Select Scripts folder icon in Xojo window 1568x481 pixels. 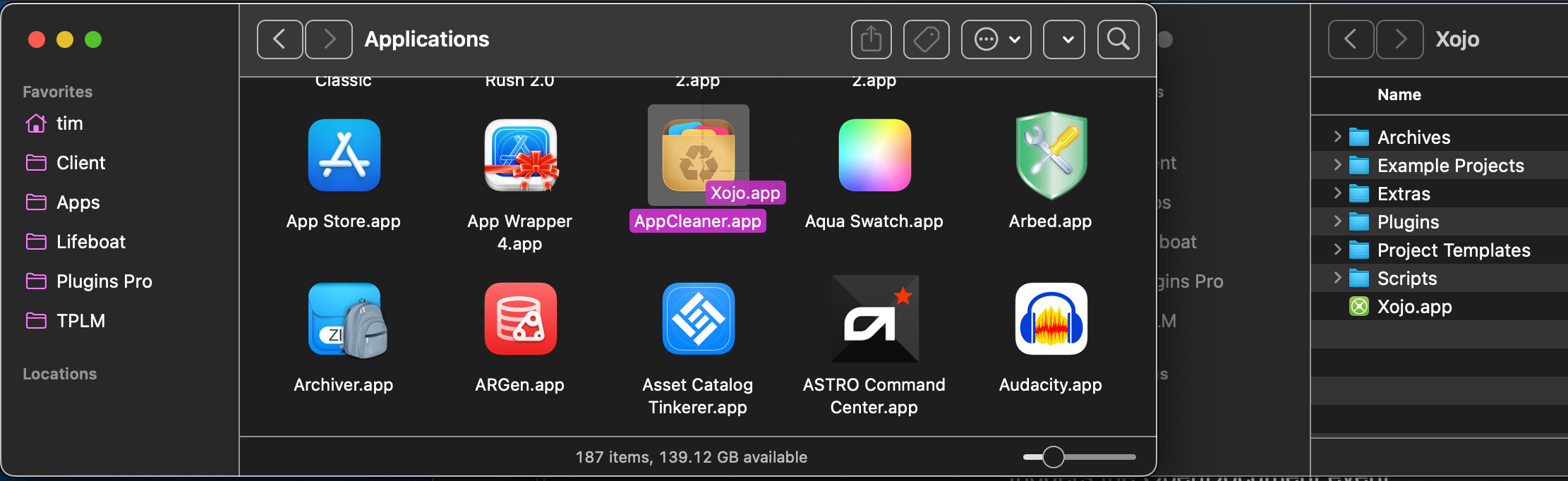click(1359, 278)
